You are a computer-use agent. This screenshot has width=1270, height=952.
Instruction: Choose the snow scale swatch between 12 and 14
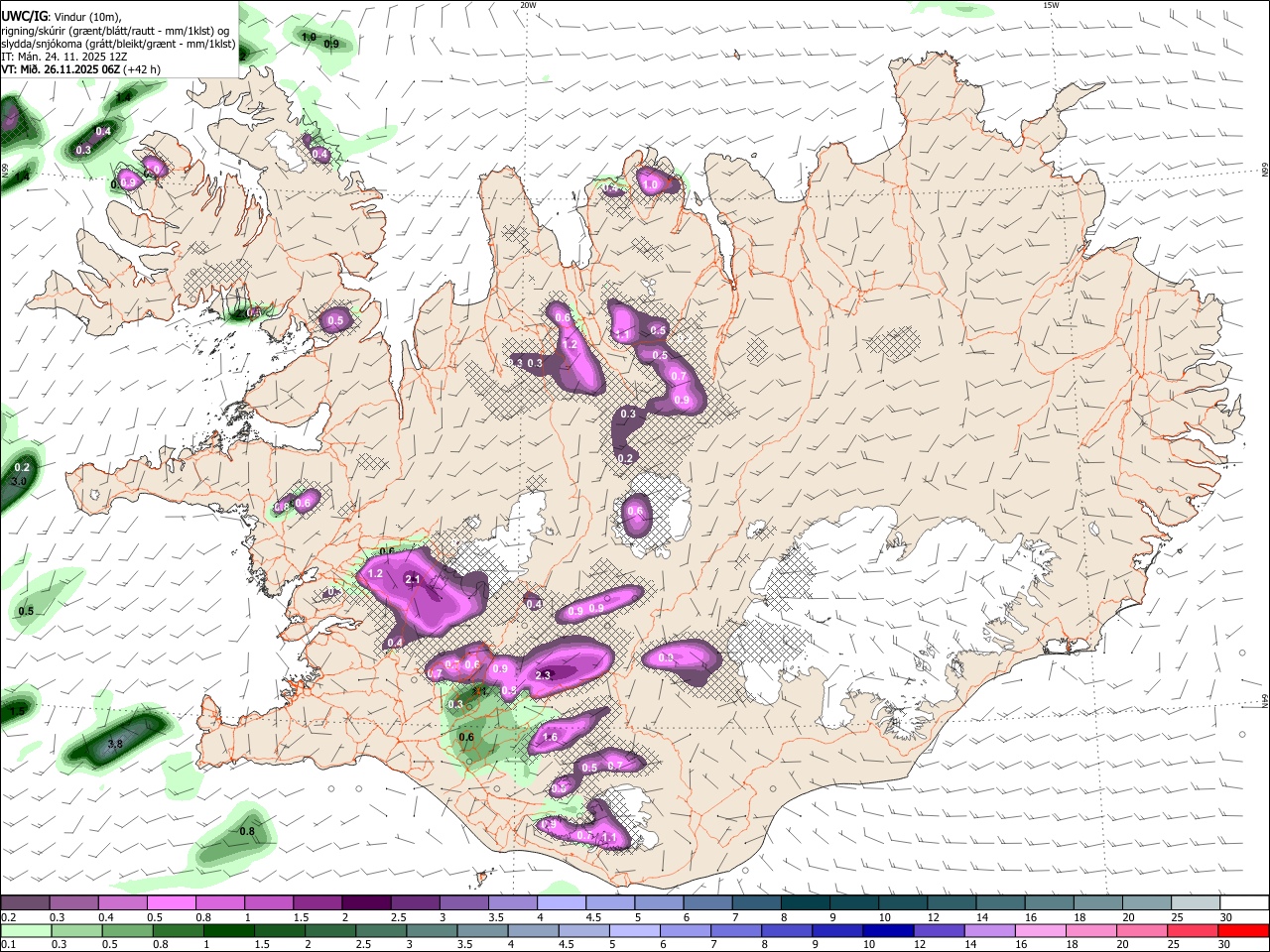click(952, 902)
